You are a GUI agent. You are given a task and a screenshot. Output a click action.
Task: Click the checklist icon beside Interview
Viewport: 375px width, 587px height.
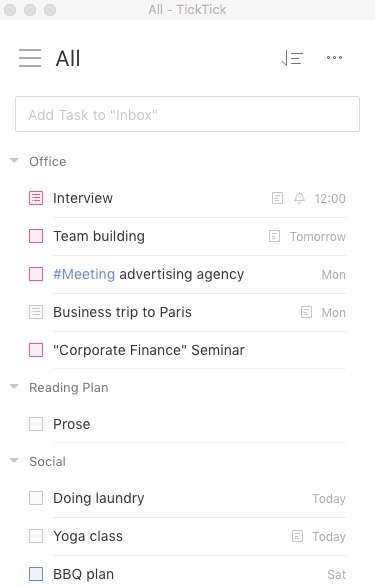36,198
